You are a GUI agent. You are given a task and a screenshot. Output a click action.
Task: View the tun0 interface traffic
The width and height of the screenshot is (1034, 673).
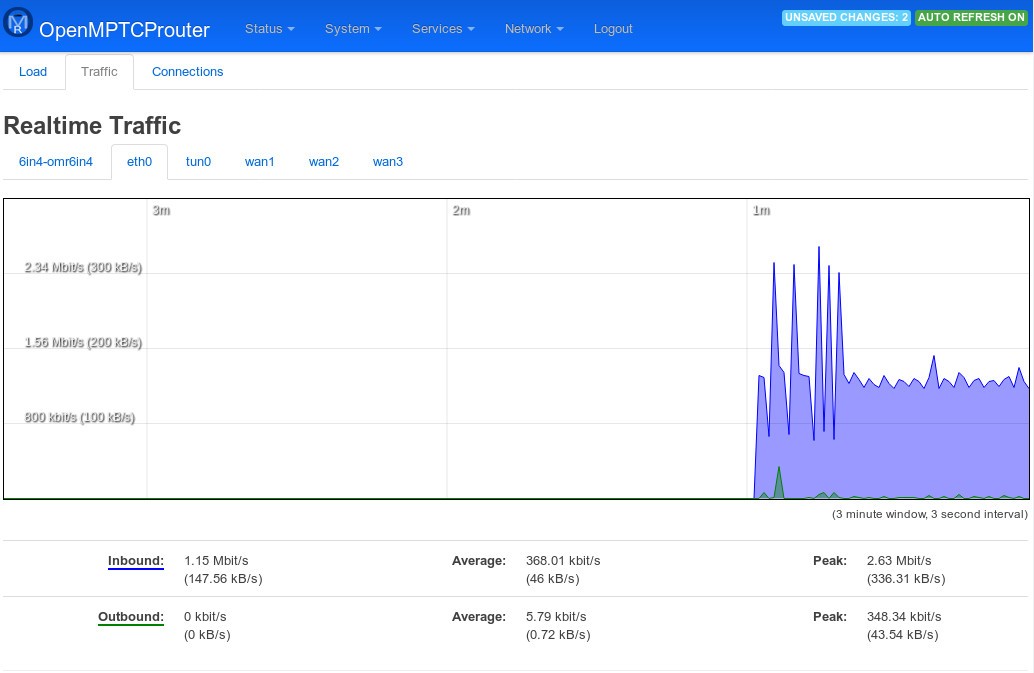click(198, 162)
